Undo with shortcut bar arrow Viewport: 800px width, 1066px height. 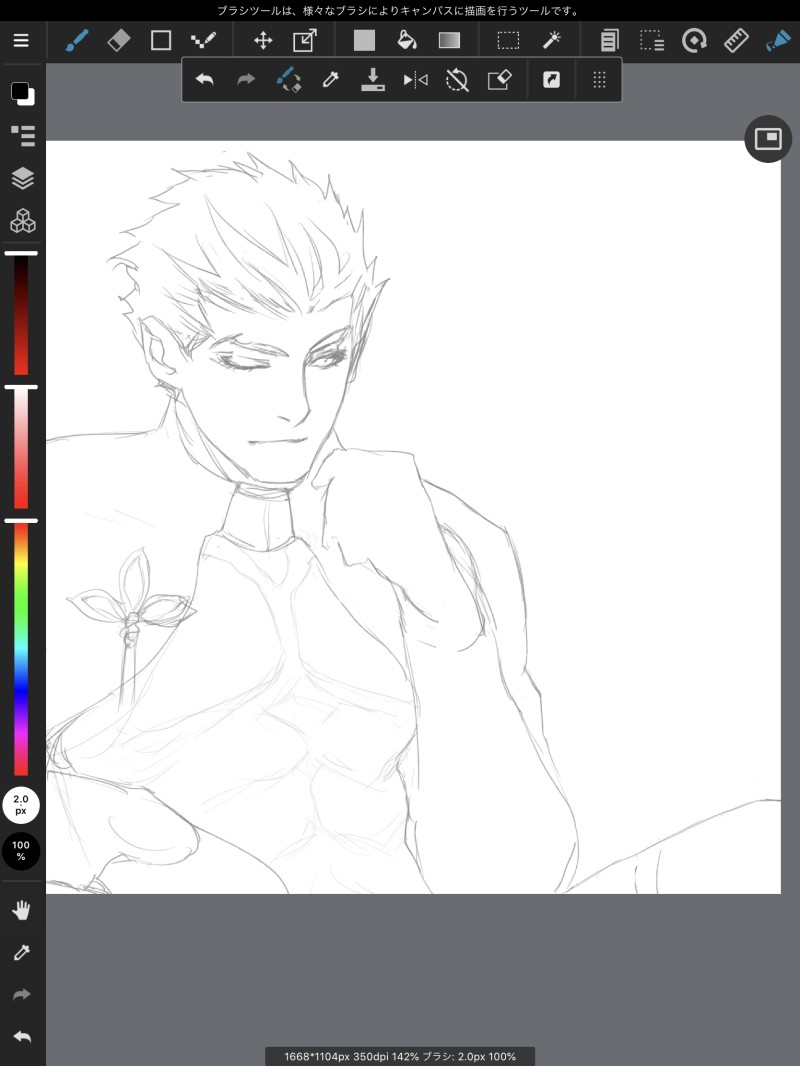205,80
